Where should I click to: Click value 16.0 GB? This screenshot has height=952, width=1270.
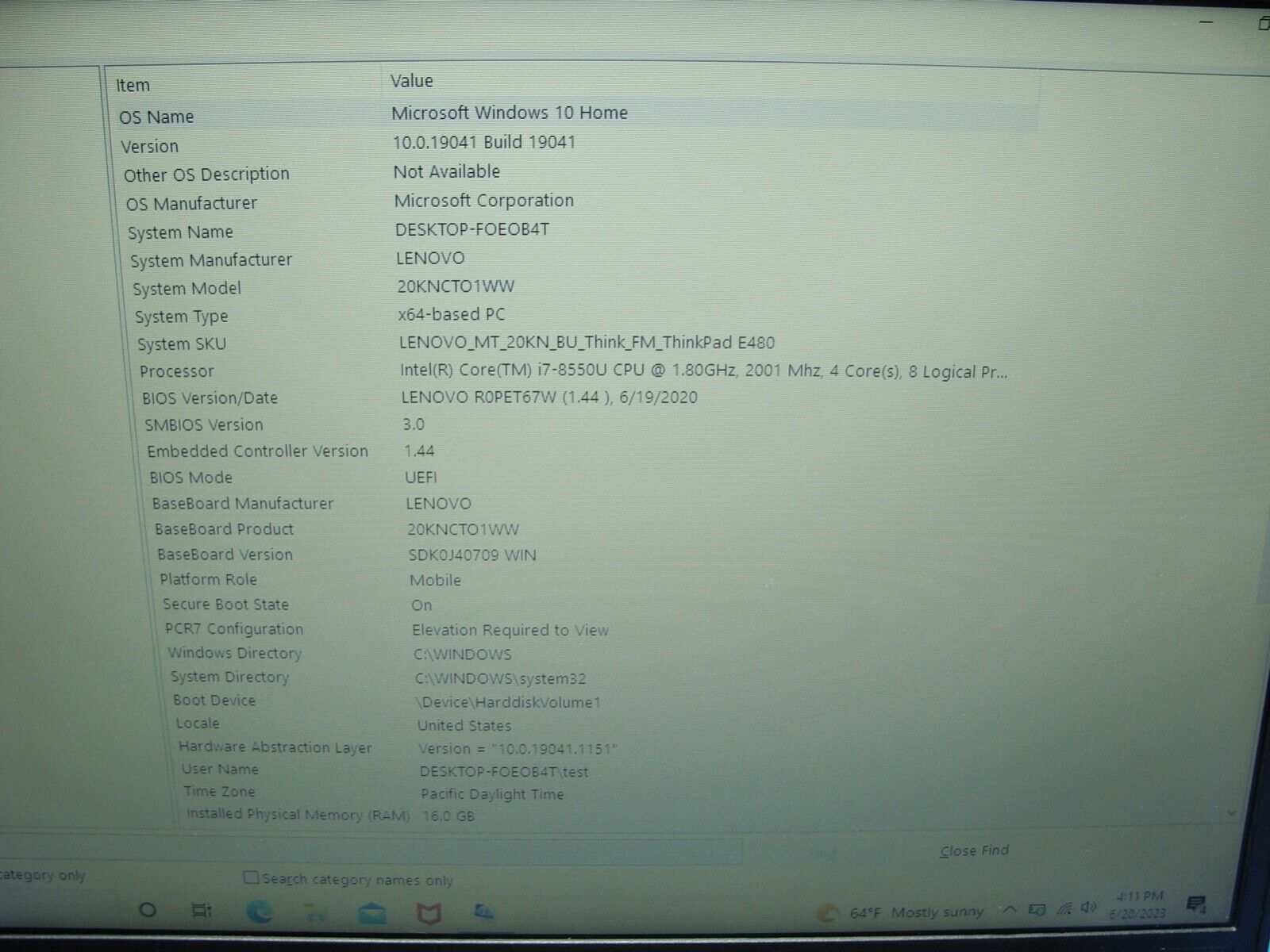pos(449,816)
